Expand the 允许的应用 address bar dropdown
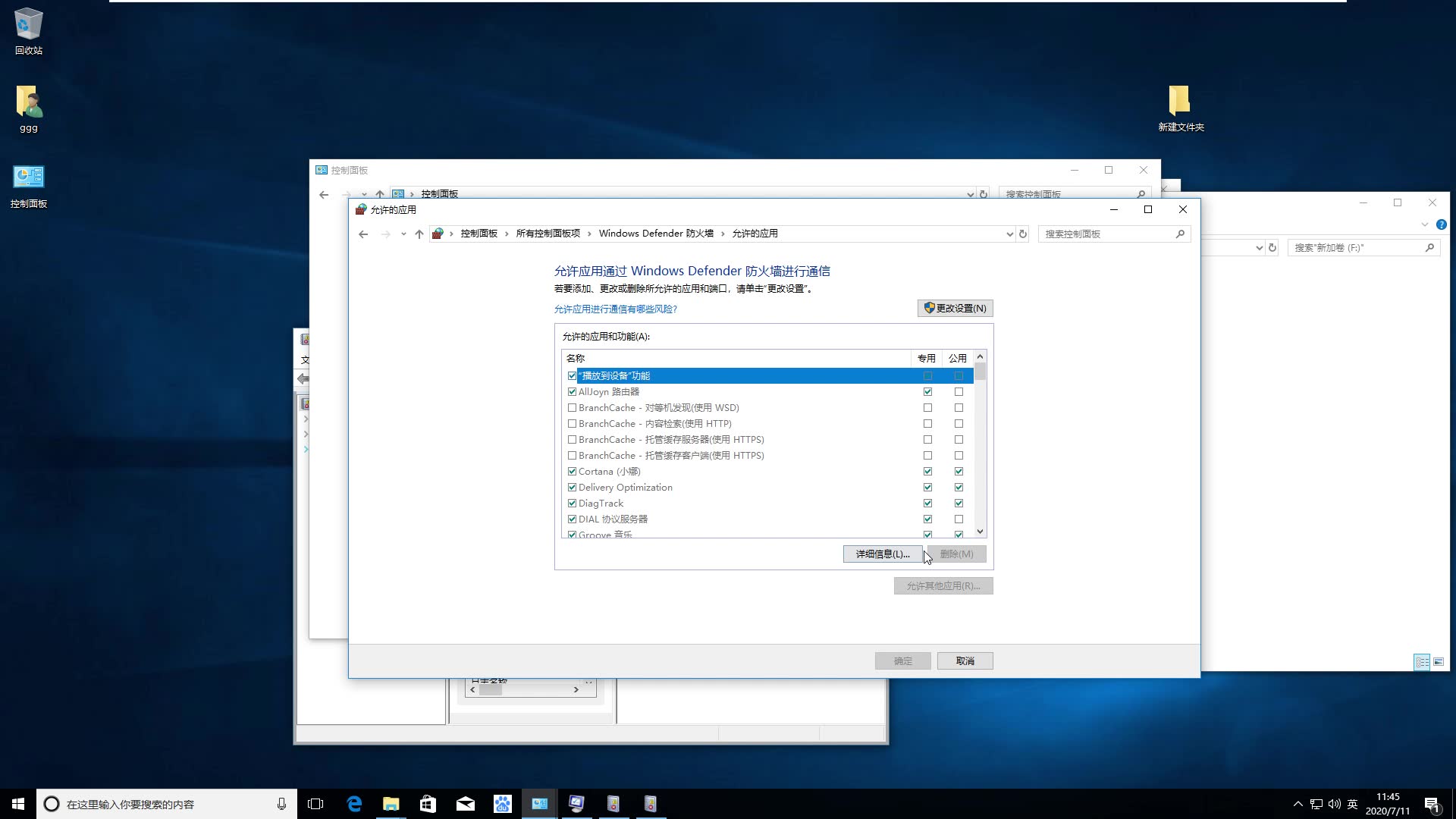 [1009, 234]
